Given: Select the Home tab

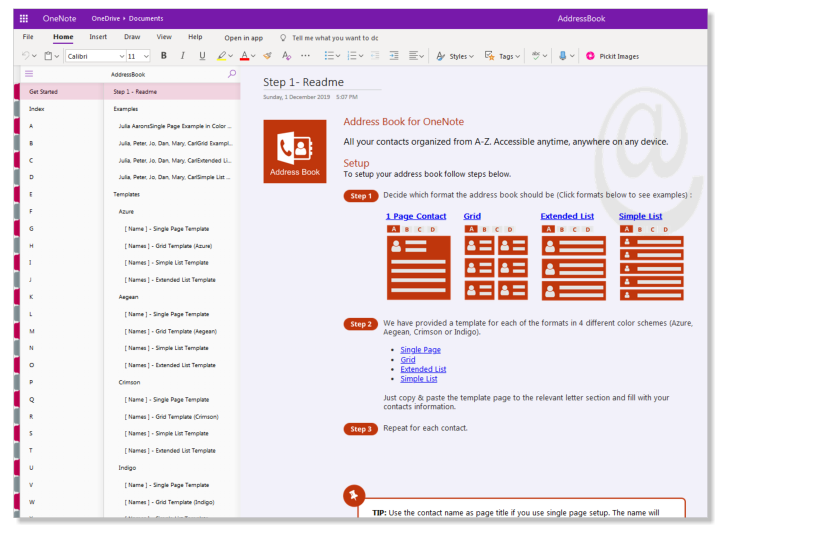Looking at the screenshot, I should coord(63,37).
